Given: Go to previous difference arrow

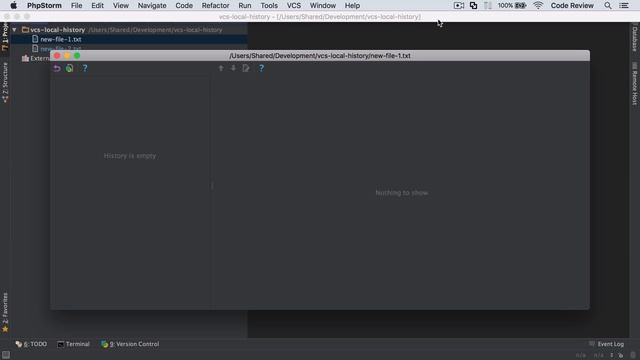Looking at the screenshot, I should click(221, 68).
